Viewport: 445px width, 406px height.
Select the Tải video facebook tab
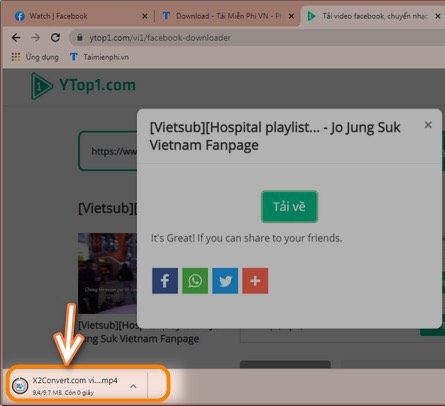pyautogui.click(x=373, y=16)
